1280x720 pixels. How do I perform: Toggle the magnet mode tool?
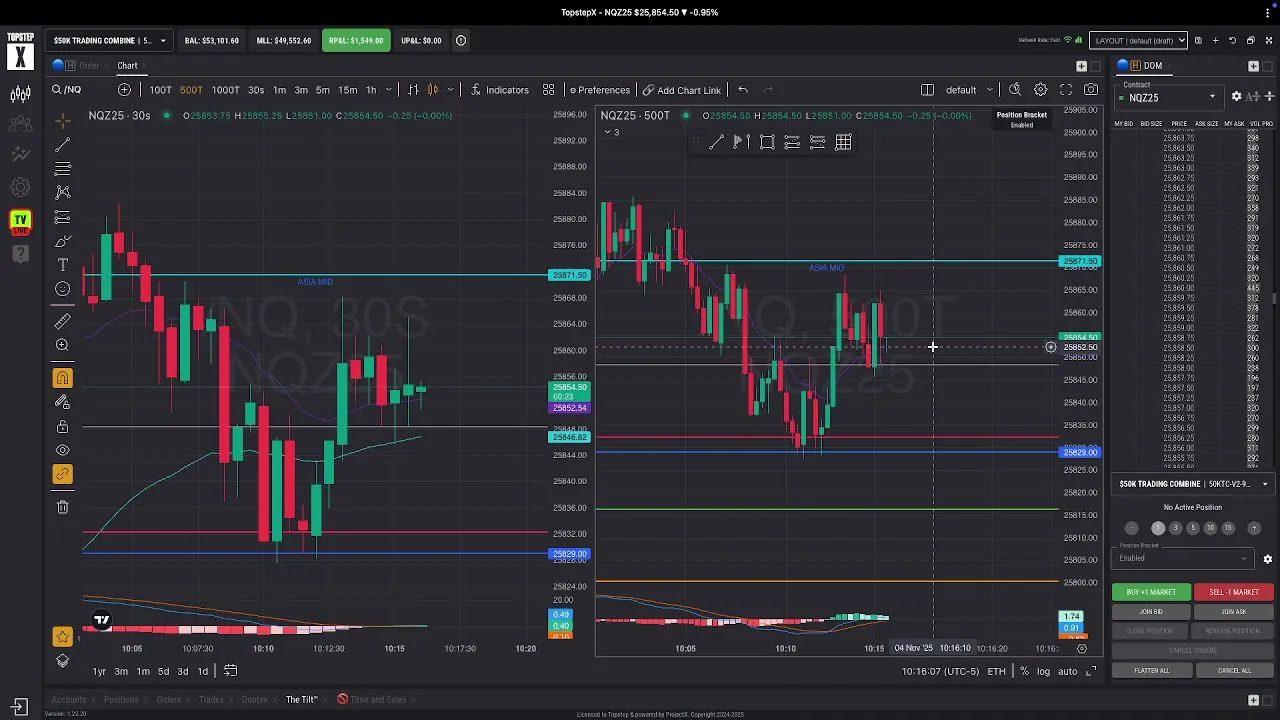(x=62, y=378)
